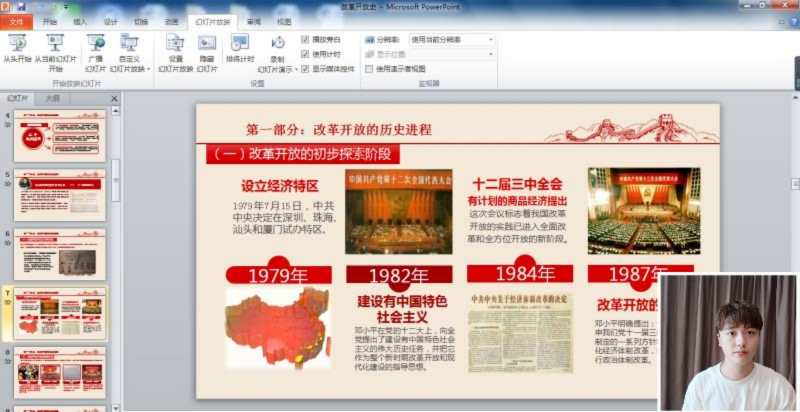Select slide 8 thumbnail
This screenshot has height=412, width=800.
point(60,373)
